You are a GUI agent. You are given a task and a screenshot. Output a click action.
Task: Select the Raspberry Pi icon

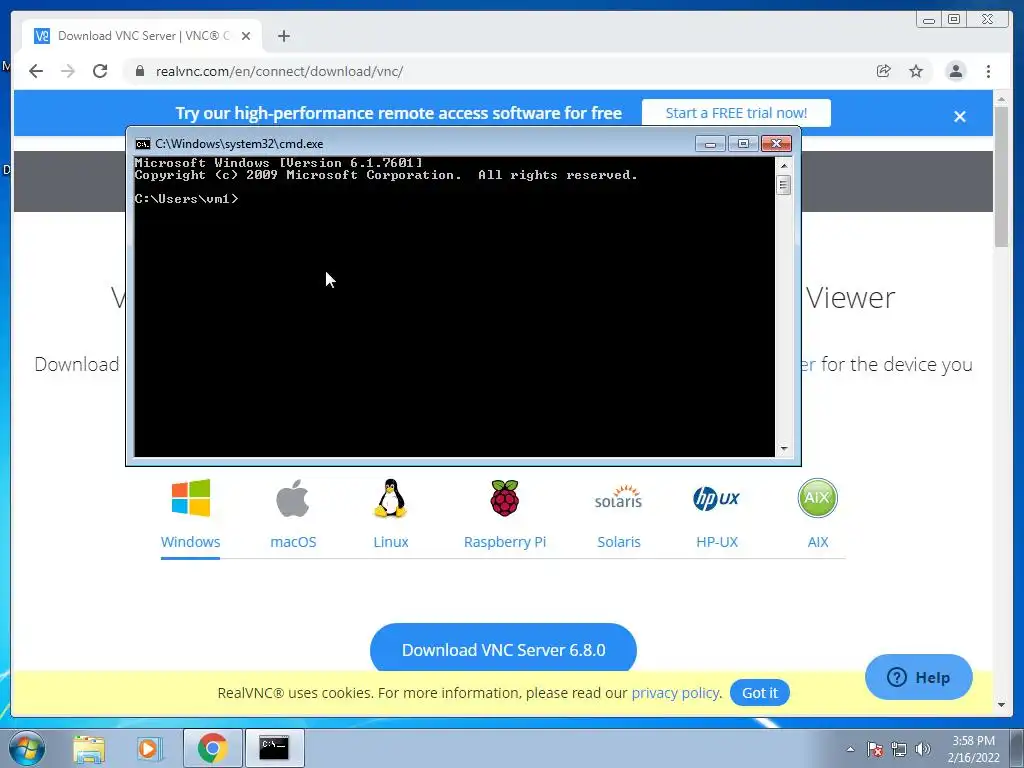[505, 498]
